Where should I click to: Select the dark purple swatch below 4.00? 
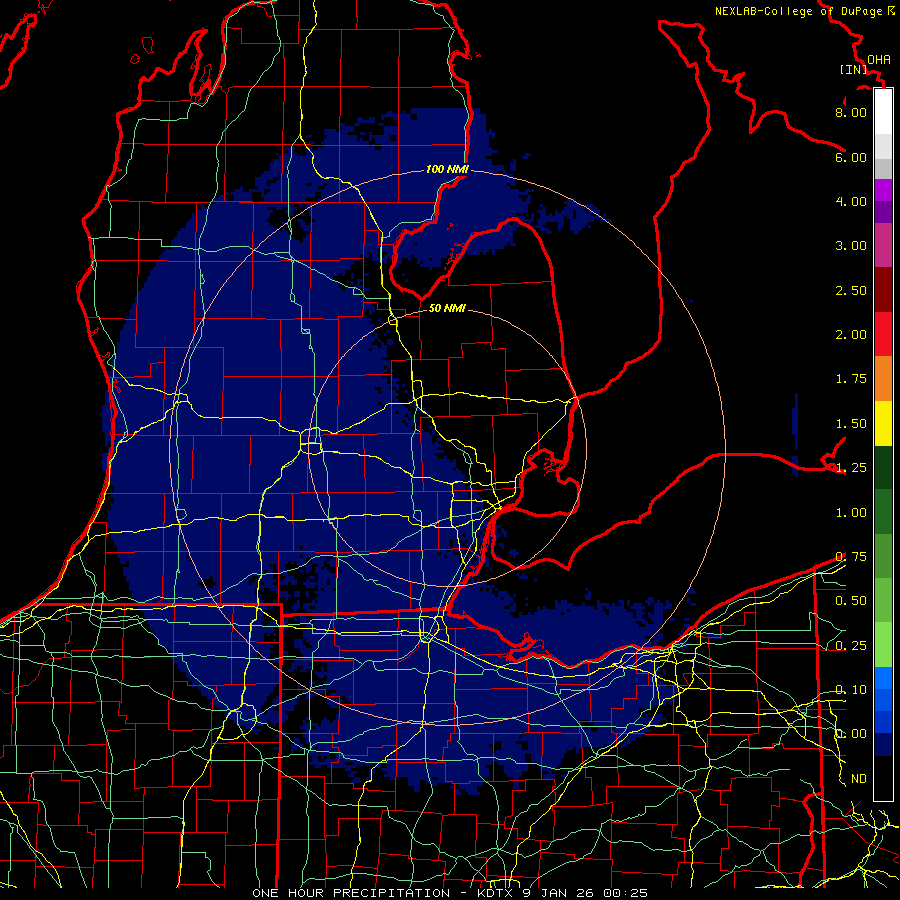[883, 212]
